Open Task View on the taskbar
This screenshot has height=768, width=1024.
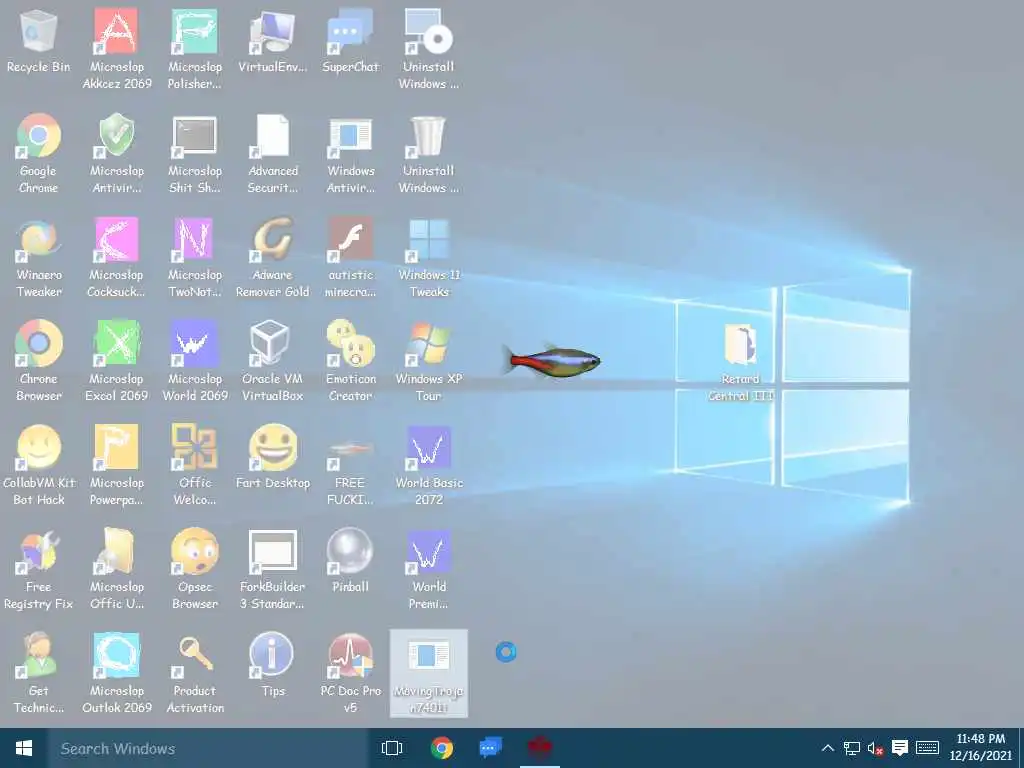tap(392, 748)
